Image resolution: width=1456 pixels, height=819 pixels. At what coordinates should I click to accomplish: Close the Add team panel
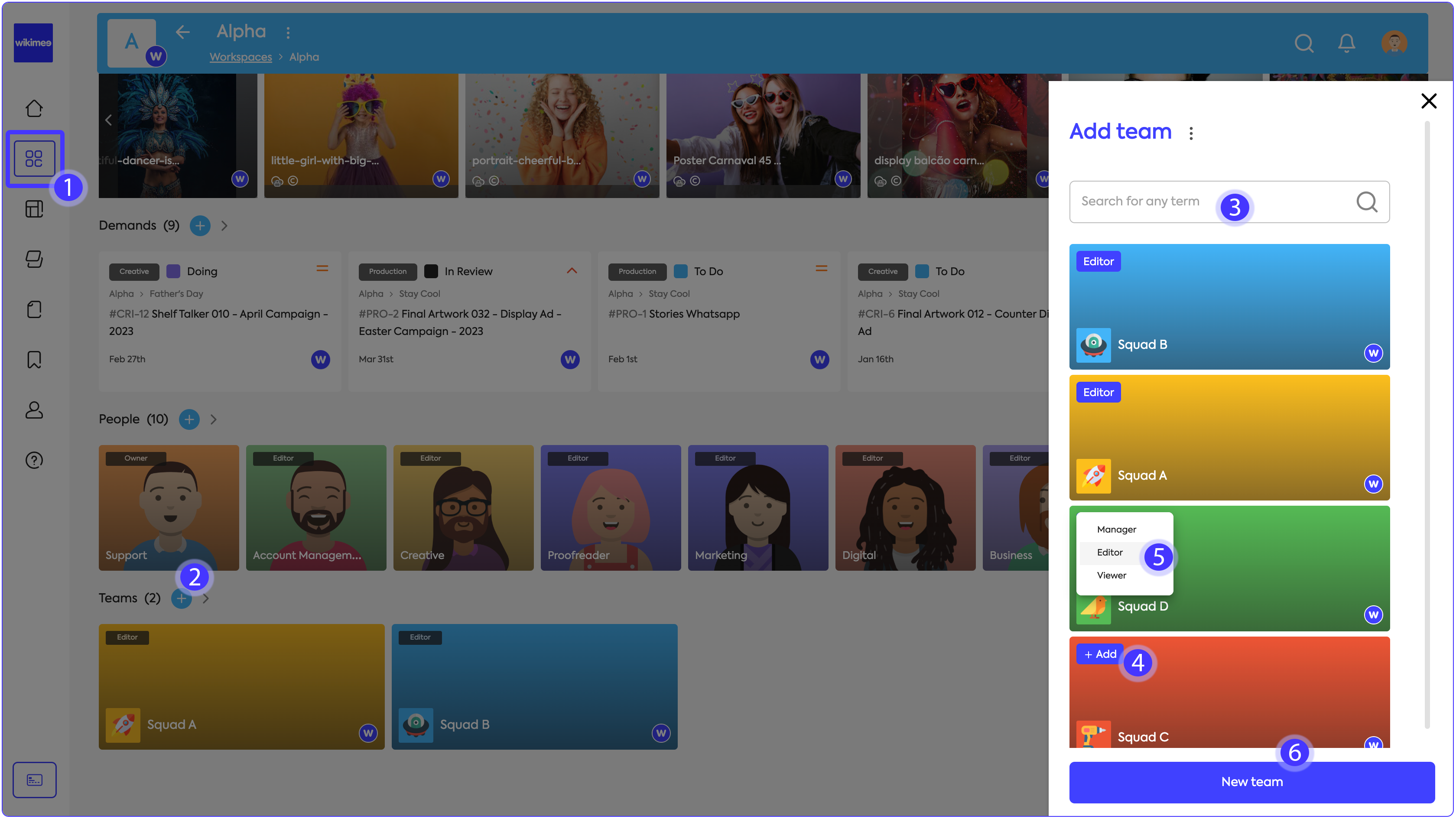pyautogui.click(x=1428, y=101)
